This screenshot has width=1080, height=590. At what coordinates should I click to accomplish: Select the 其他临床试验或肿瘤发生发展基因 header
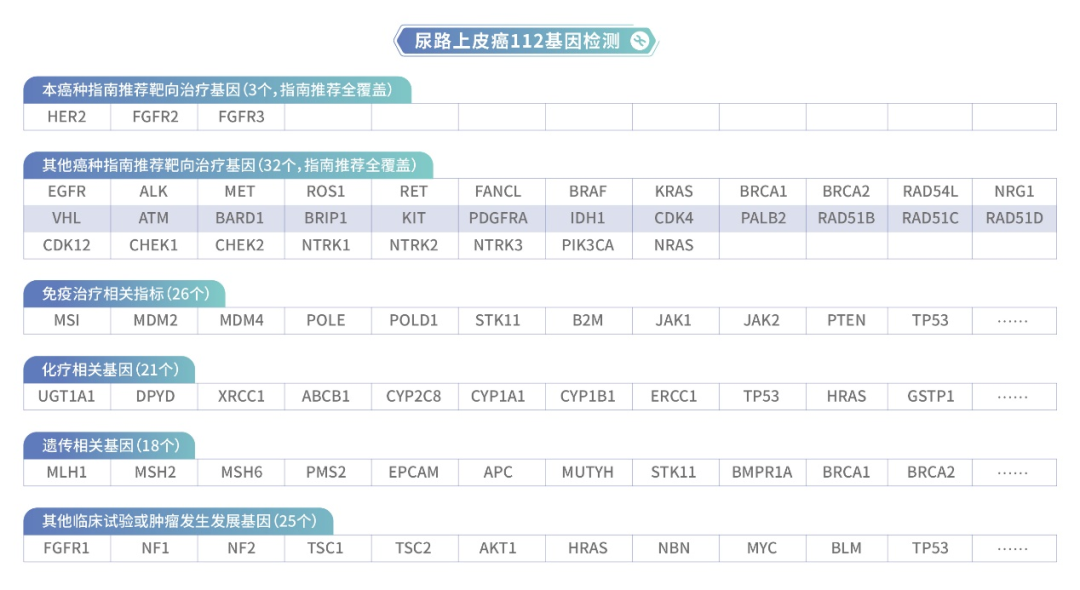tap(178, 521)
